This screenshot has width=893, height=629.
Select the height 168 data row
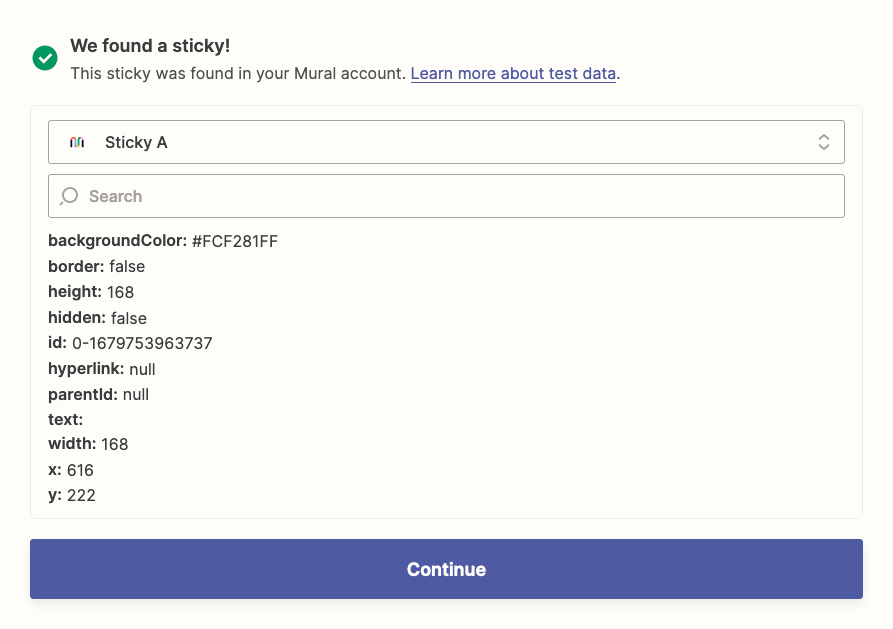[x=91, y=292]
